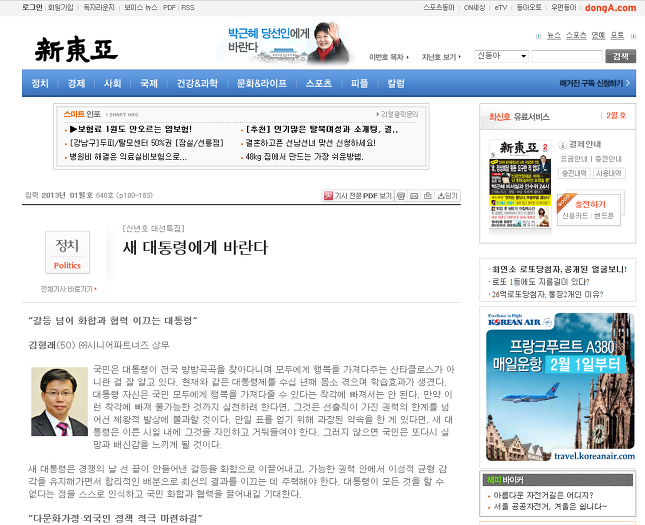Select the 칼럼 navigation tab
The image size is (645, 525).
point(396,84)
